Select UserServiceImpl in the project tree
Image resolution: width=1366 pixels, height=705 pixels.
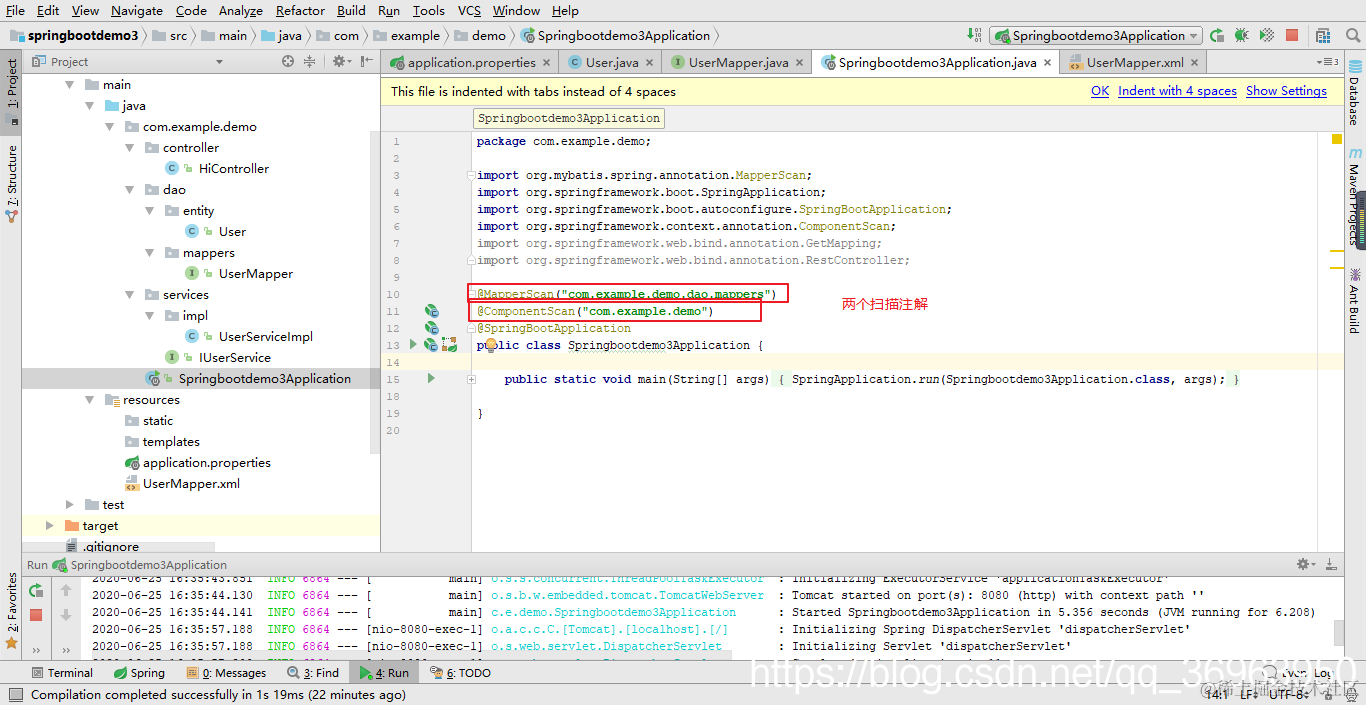click(266, 337)
